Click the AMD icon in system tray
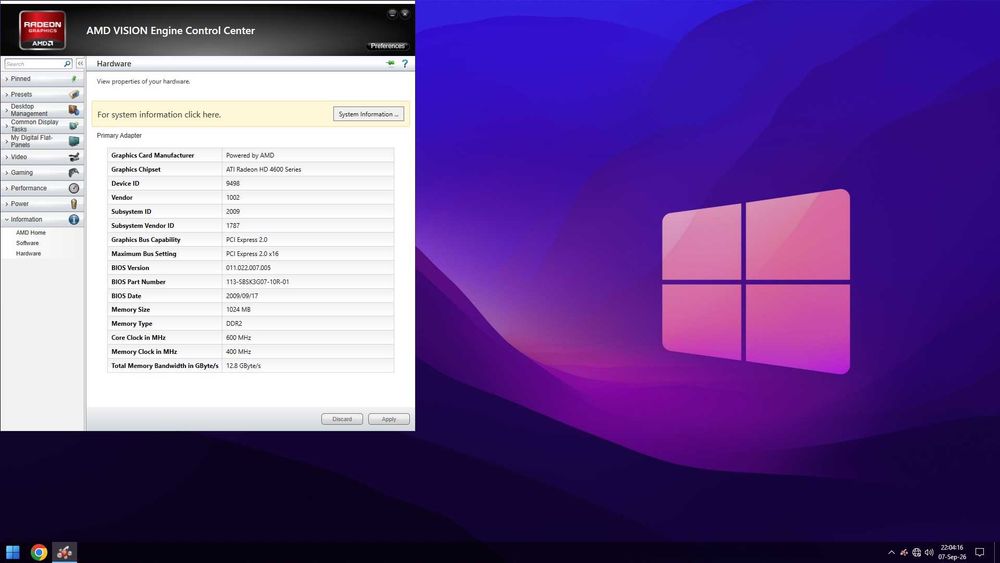This screenshot has height=563, width=1000. [x=904, y=552]
